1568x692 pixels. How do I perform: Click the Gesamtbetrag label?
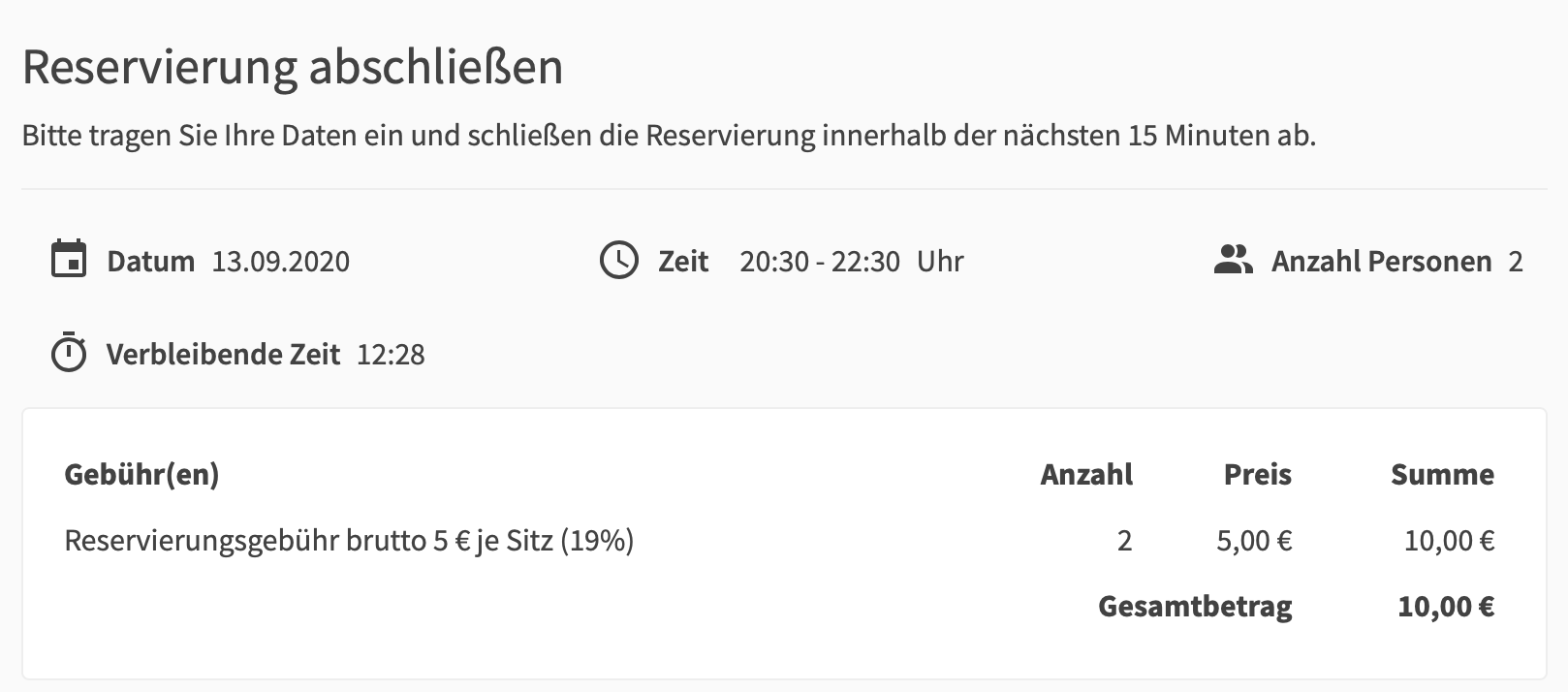[1195, 607]
